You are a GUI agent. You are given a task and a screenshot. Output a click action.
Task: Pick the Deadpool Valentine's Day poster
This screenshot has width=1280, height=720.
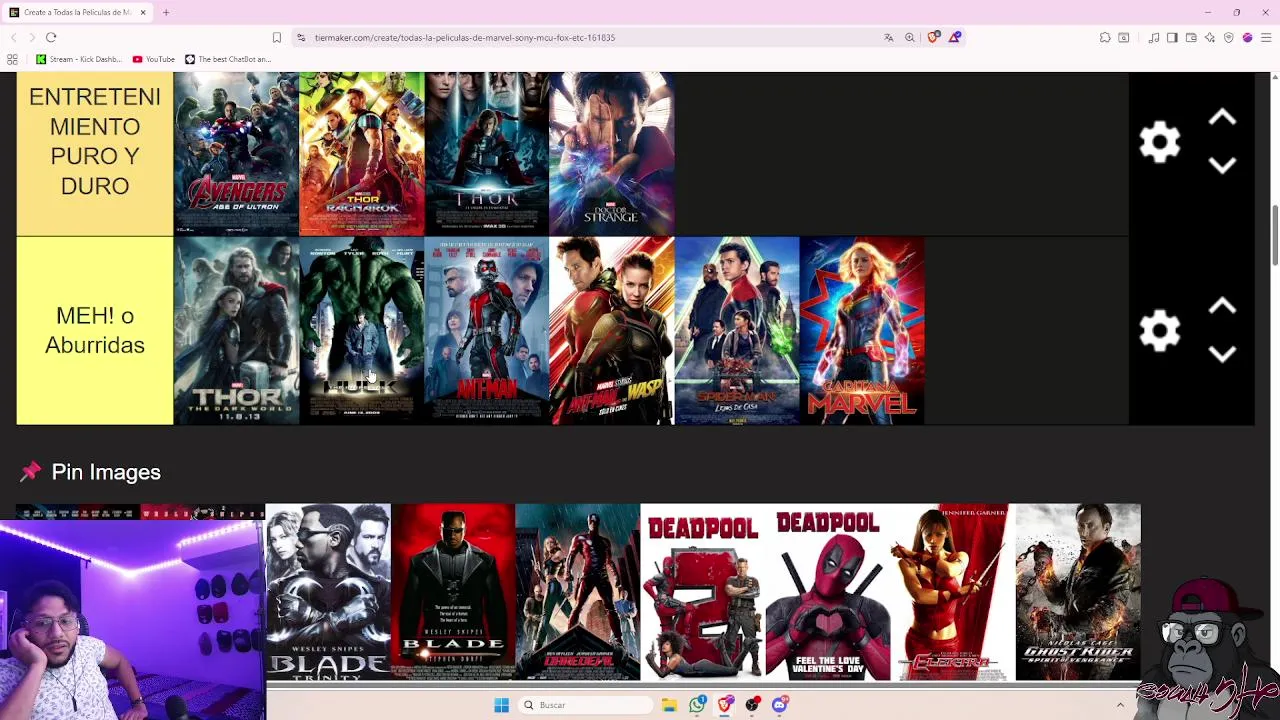tap(828, 592)
